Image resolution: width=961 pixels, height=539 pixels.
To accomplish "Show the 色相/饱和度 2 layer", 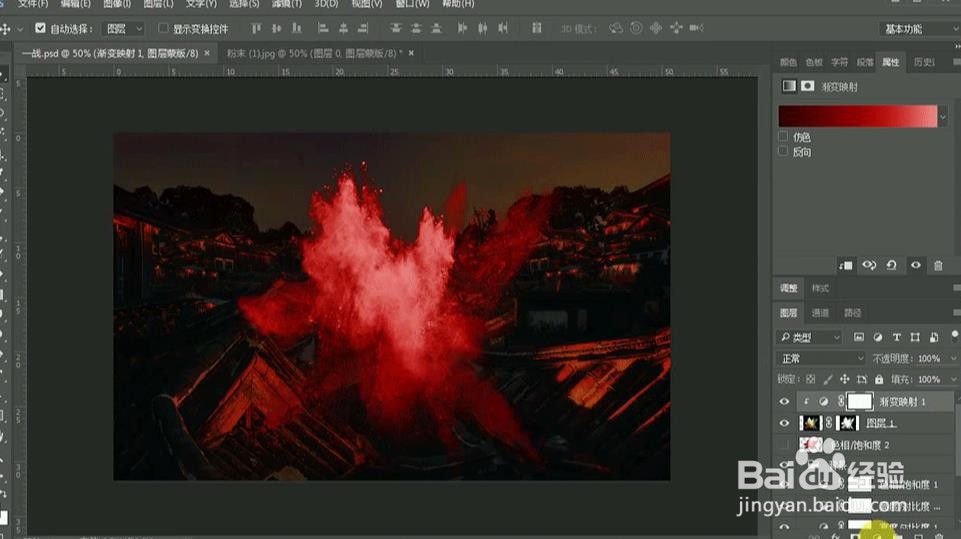I will click(x=784, y=445).
